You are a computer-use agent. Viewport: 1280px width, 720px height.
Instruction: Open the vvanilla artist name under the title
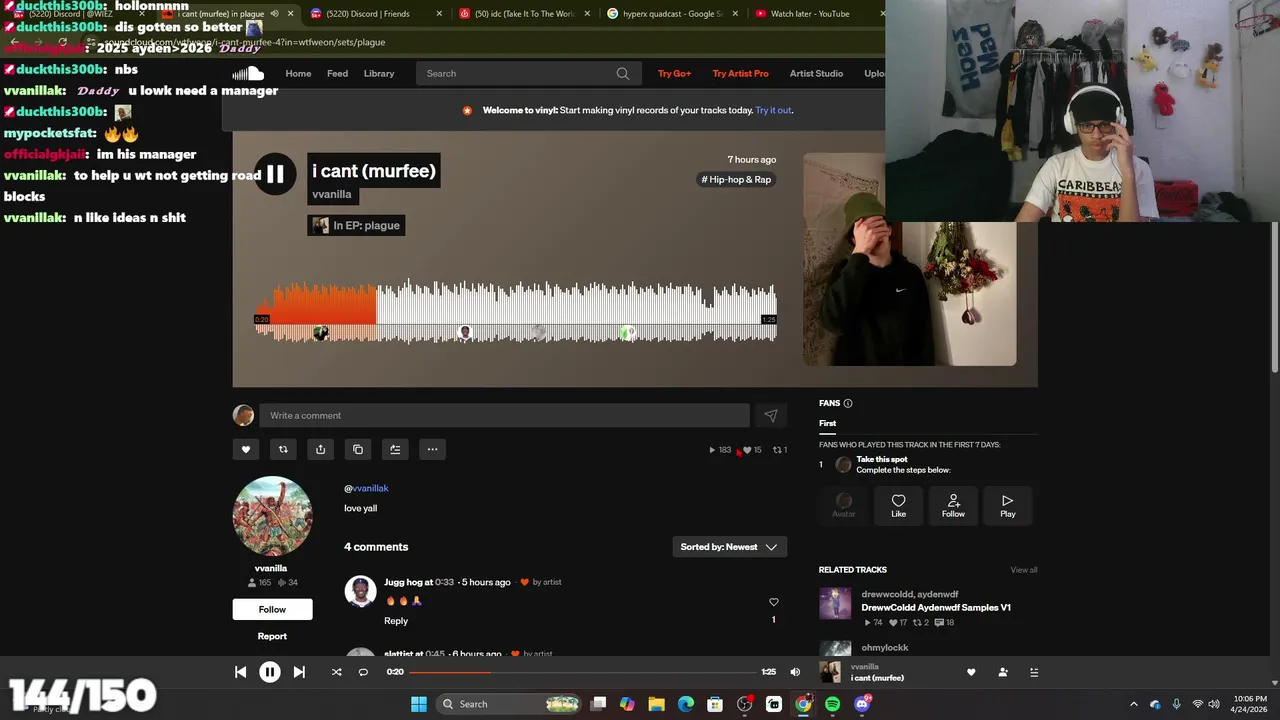click(x=331, y=194)
